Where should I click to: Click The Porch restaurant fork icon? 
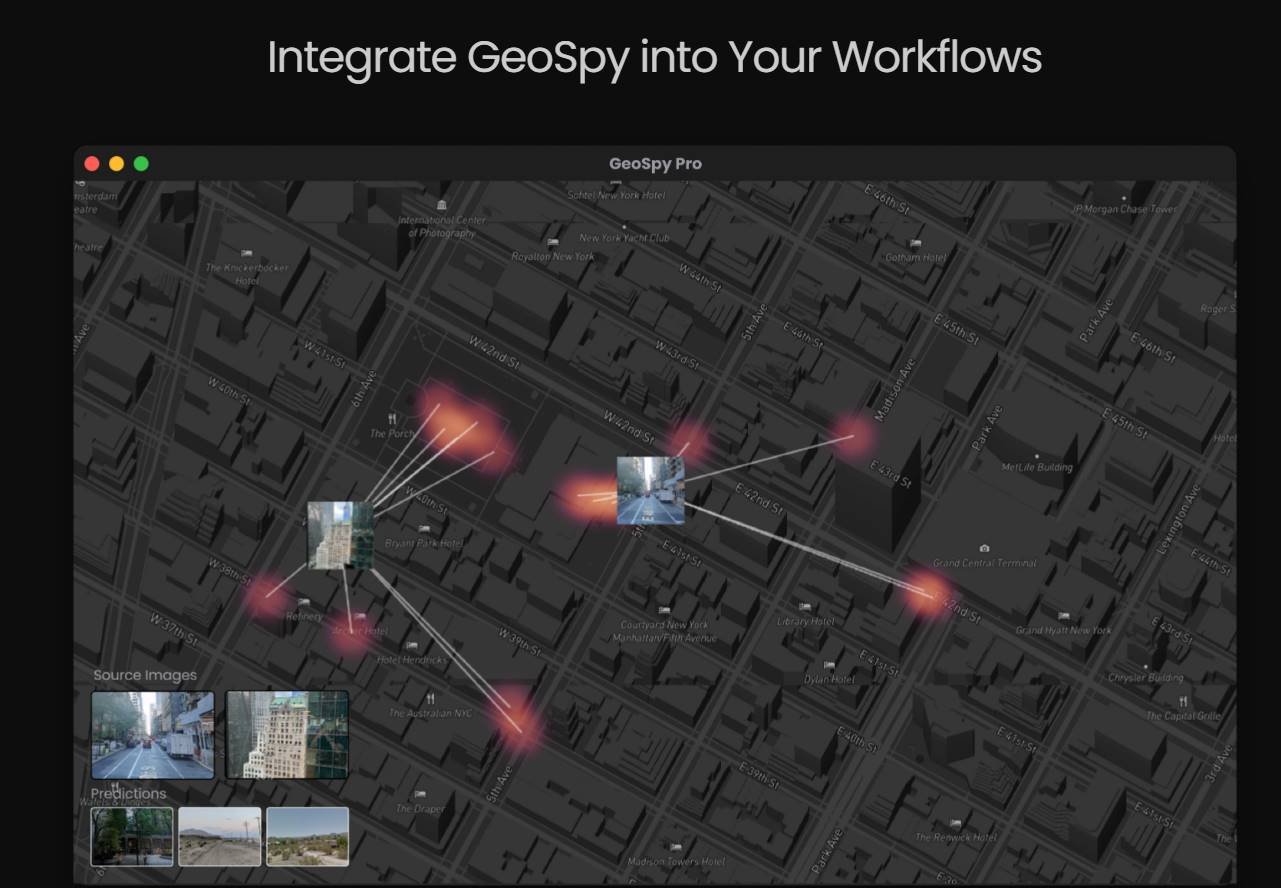coord(392,419)
